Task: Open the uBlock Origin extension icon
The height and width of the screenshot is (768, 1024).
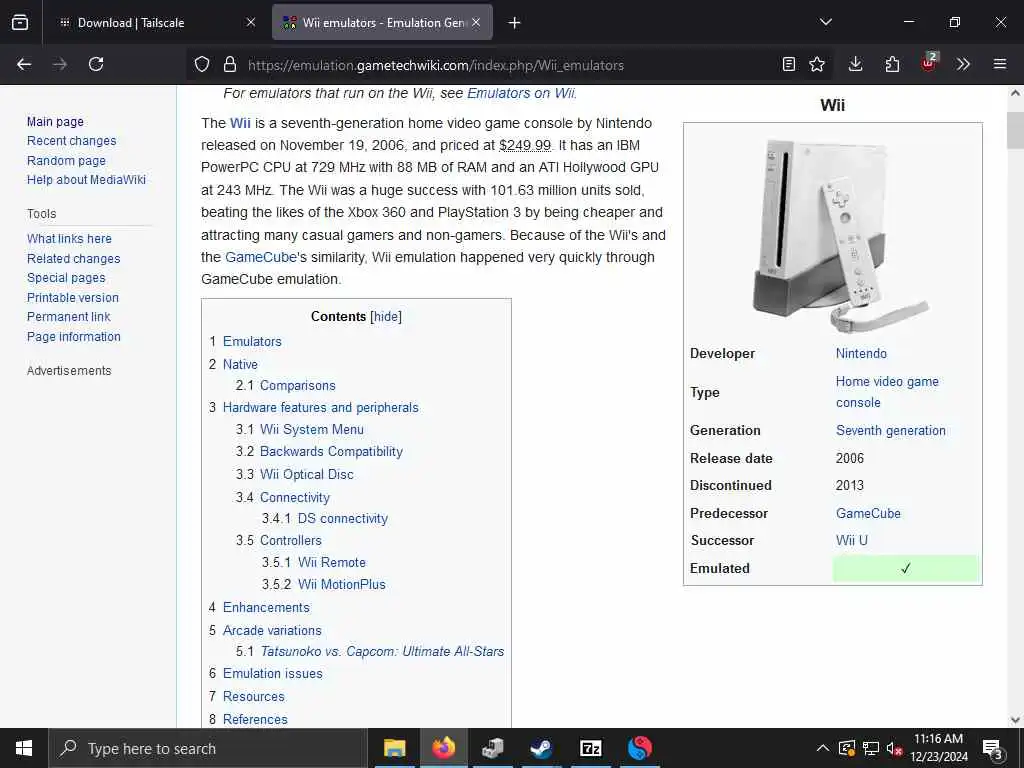Action: click(x=928, y=63)
